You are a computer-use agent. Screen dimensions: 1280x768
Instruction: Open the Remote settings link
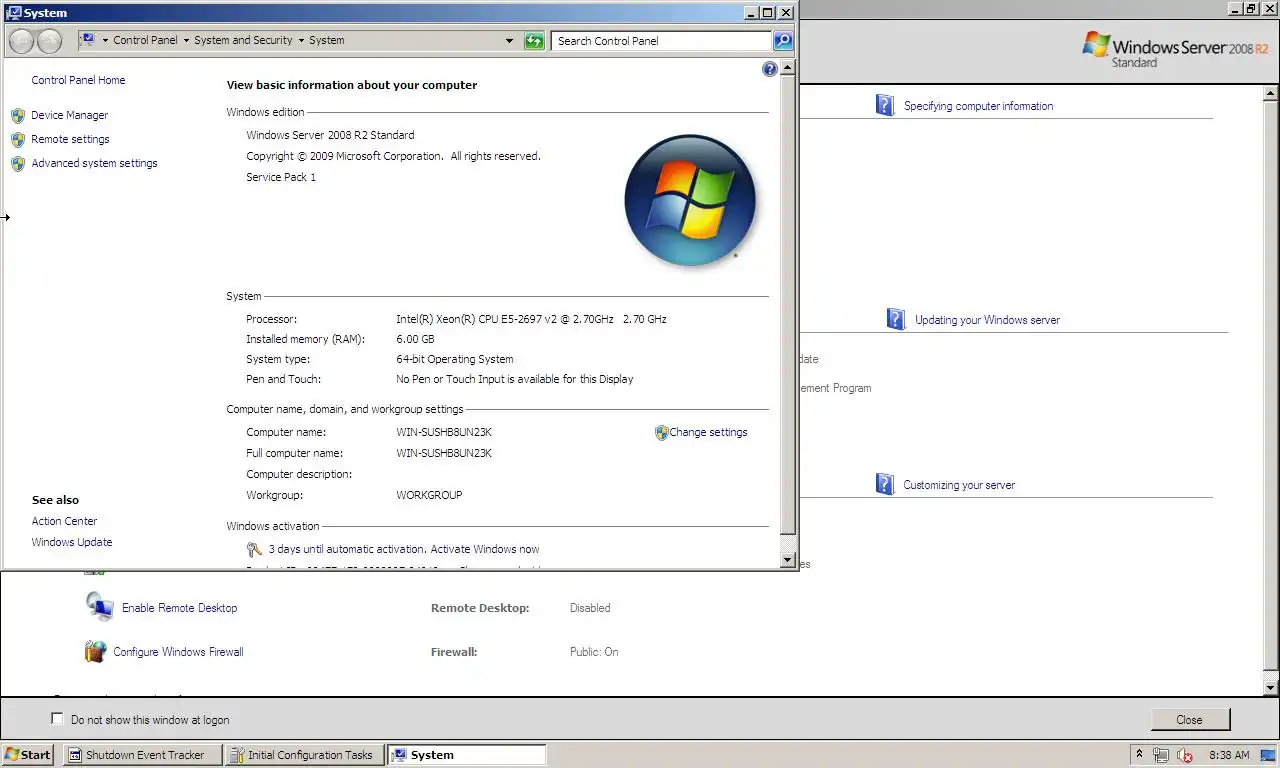70,139
